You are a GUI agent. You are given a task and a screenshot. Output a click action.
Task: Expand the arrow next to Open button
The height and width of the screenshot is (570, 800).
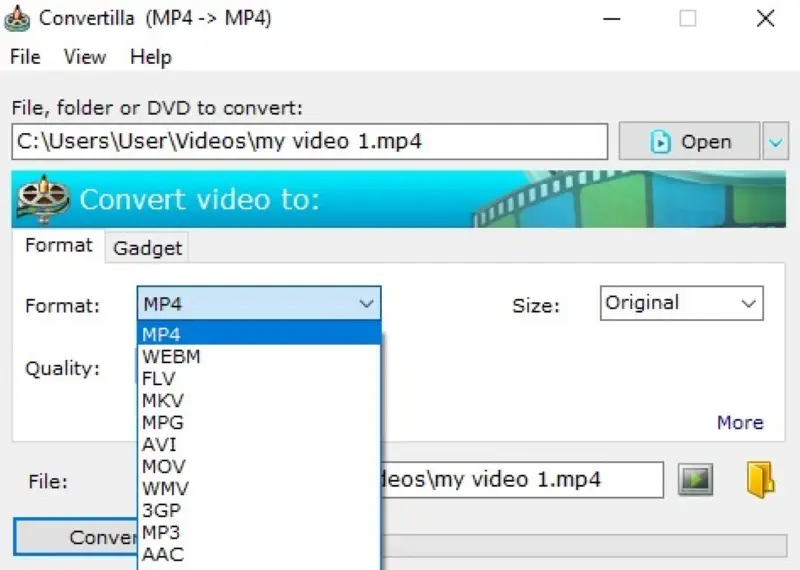click(776, 141)
